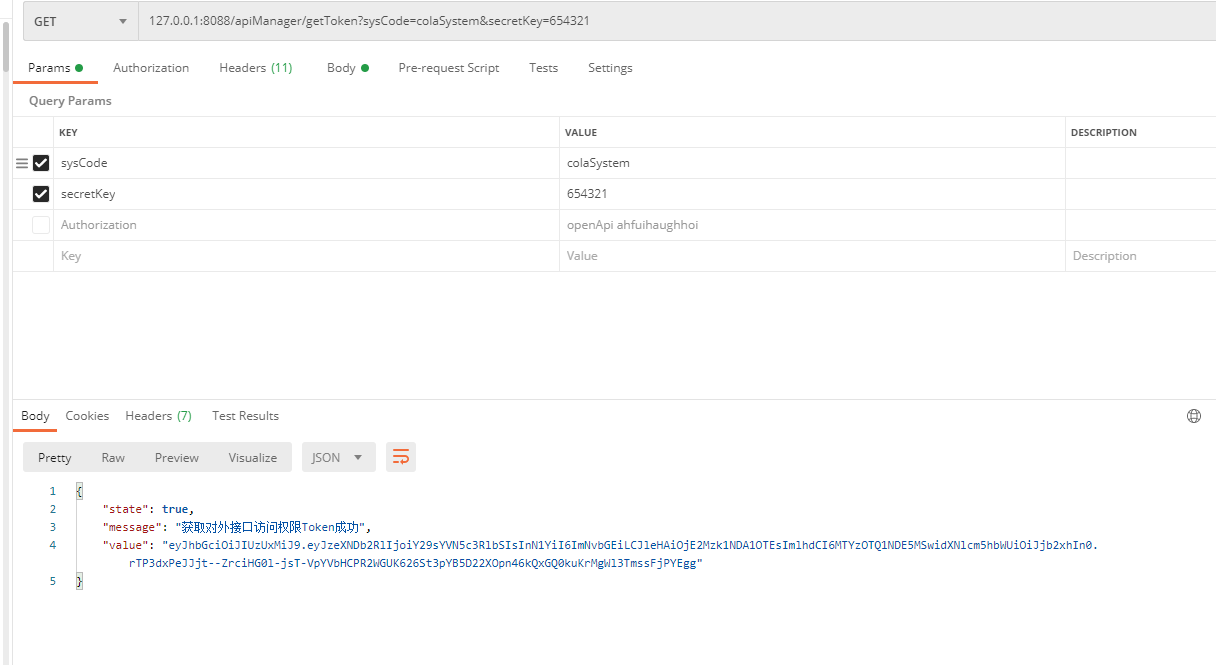Viewport: 1216px width, 665px height.
Task: Uncheck the sysCode parameter checkbox
Action: (41, 163)
